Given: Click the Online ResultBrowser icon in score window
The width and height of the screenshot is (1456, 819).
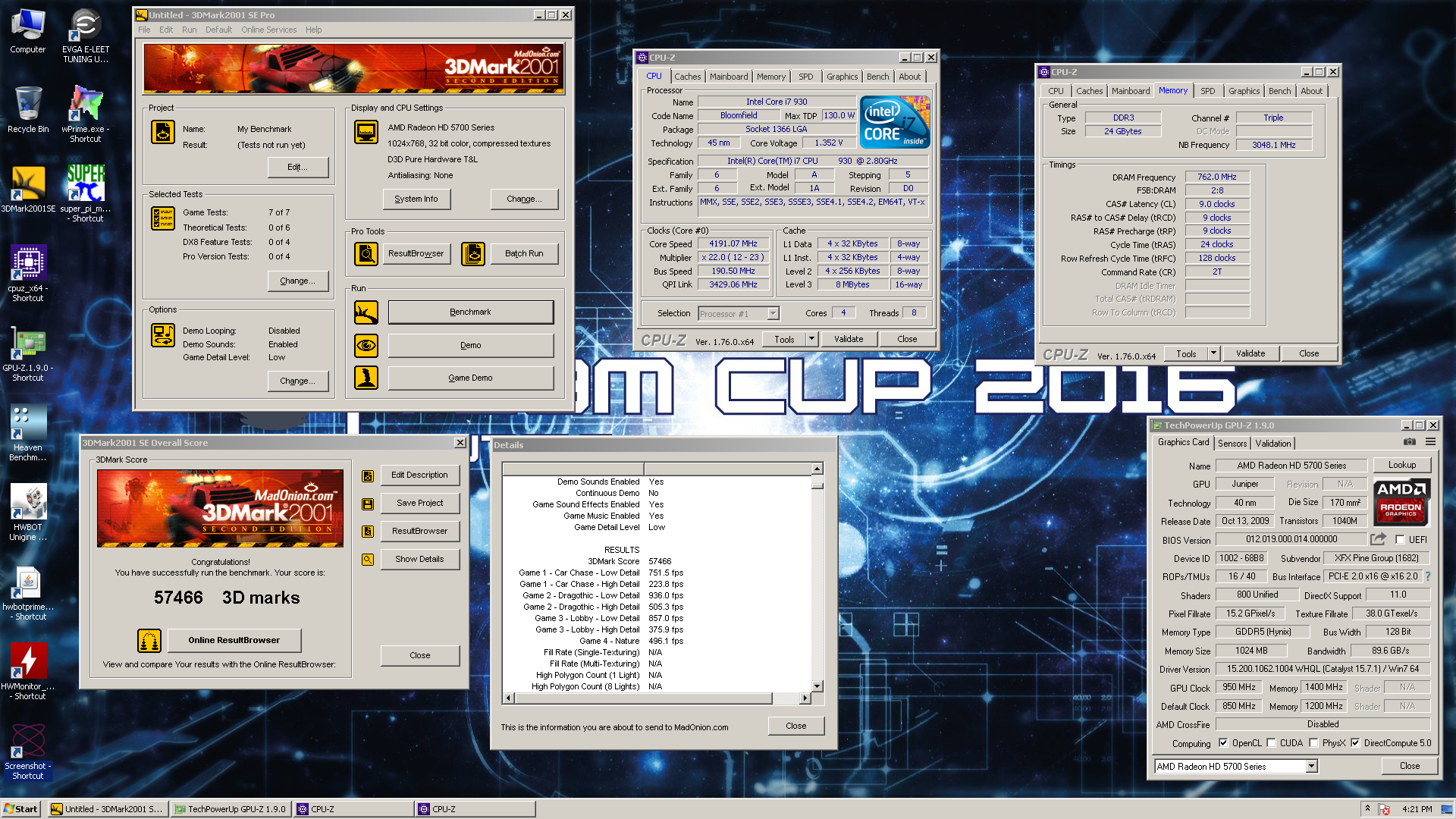Looking at the screenshot, I should point(149,640).
